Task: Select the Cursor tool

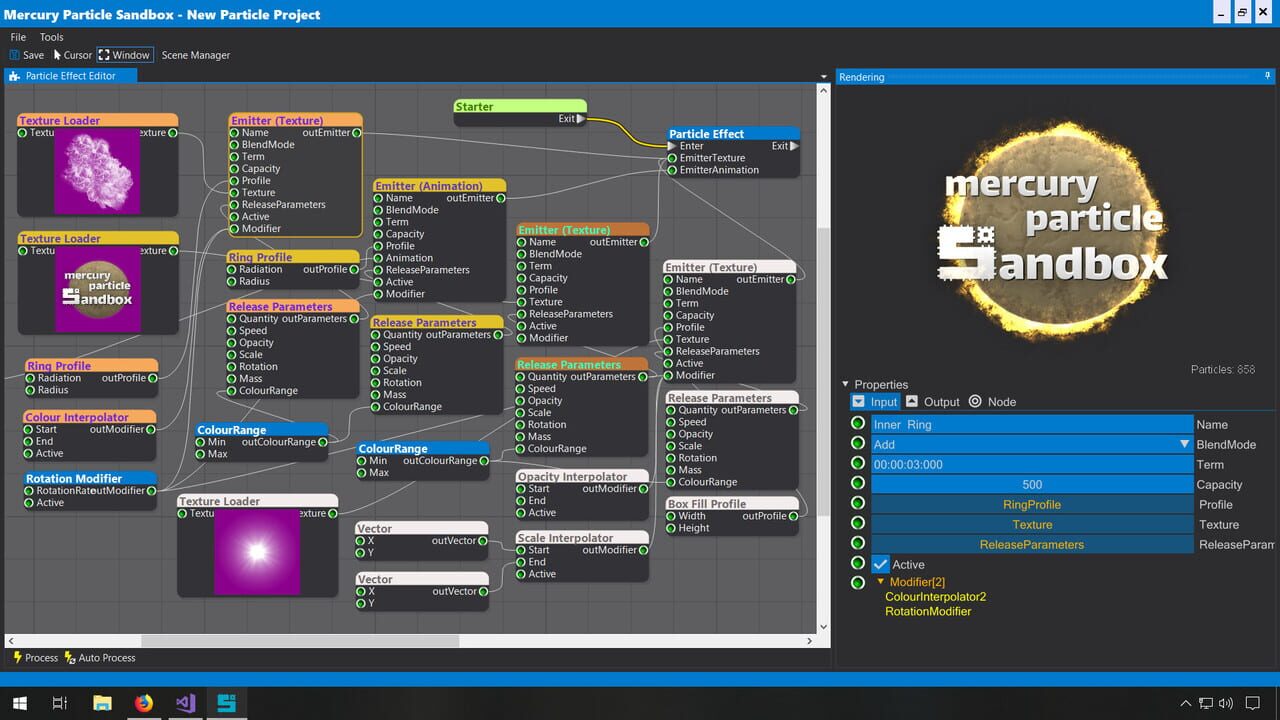Action: (x=58, y=55)
